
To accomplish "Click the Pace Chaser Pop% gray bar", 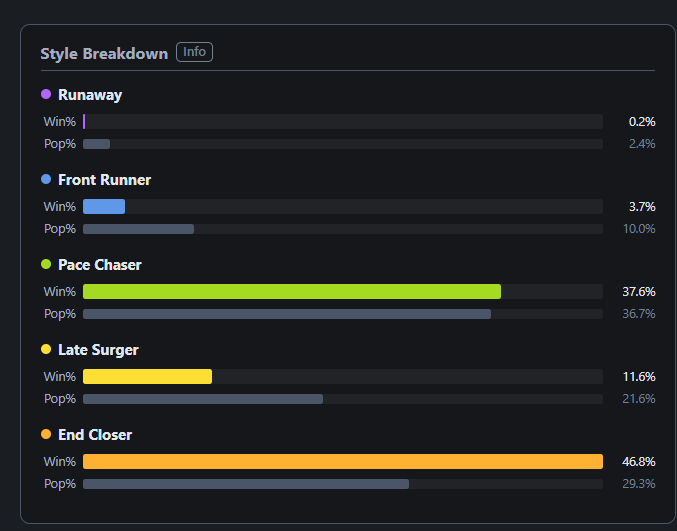I will pos(287,314).
